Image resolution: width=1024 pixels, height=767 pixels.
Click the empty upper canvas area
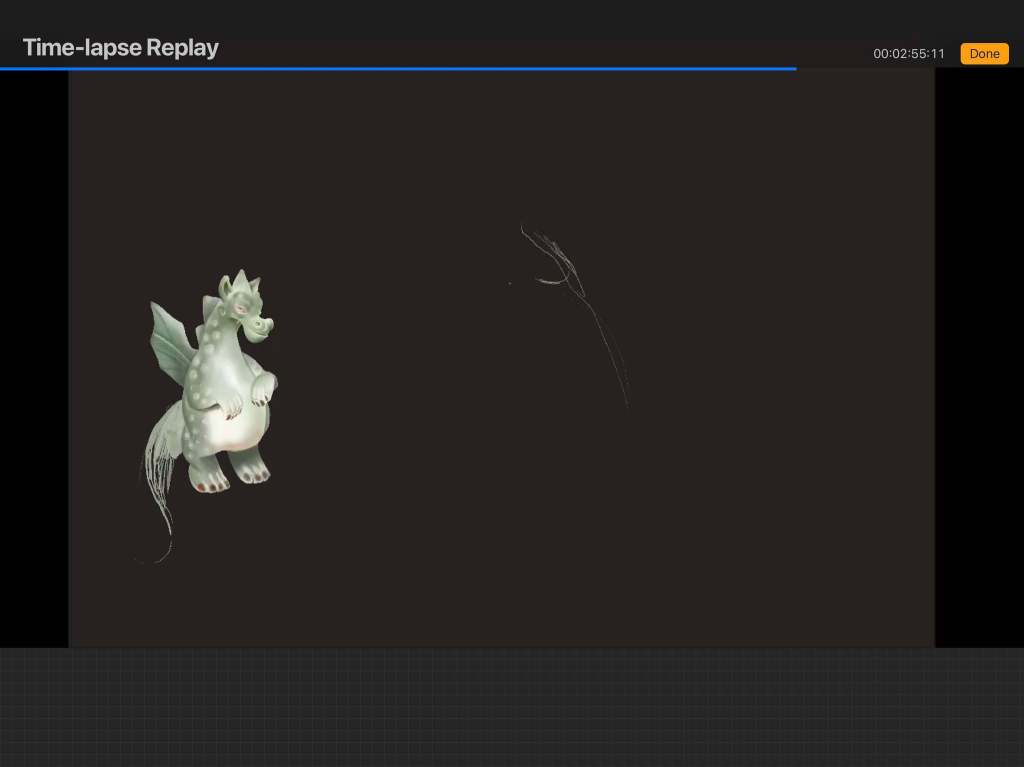point(500,140)
